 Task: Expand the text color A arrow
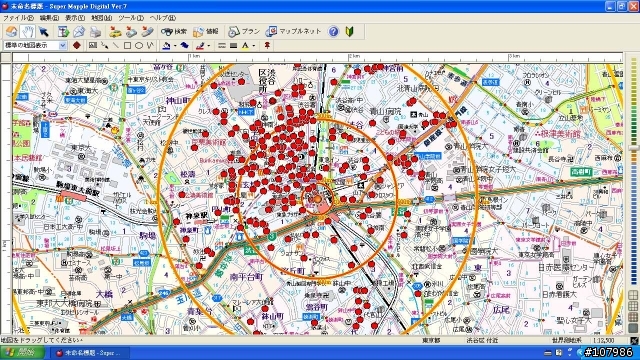254,45
